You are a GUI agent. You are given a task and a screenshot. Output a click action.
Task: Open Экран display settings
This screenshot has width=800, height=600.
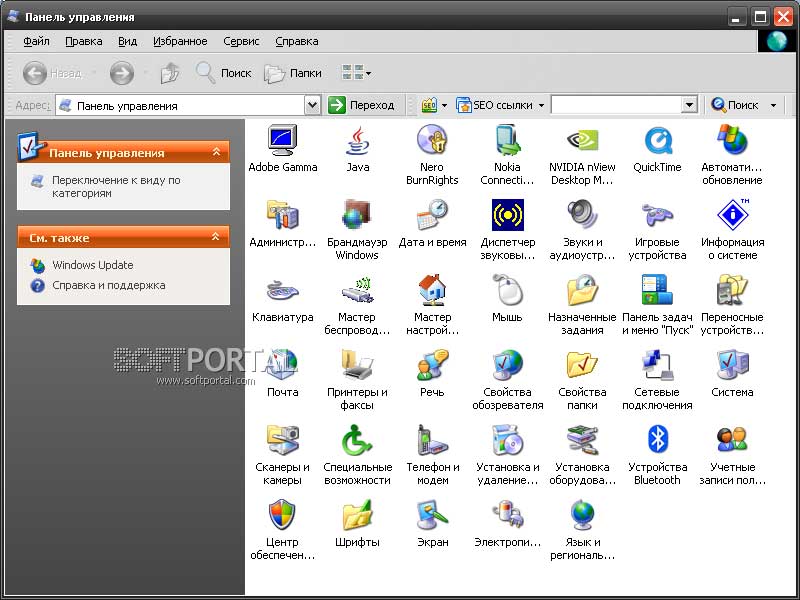point(432,524)
